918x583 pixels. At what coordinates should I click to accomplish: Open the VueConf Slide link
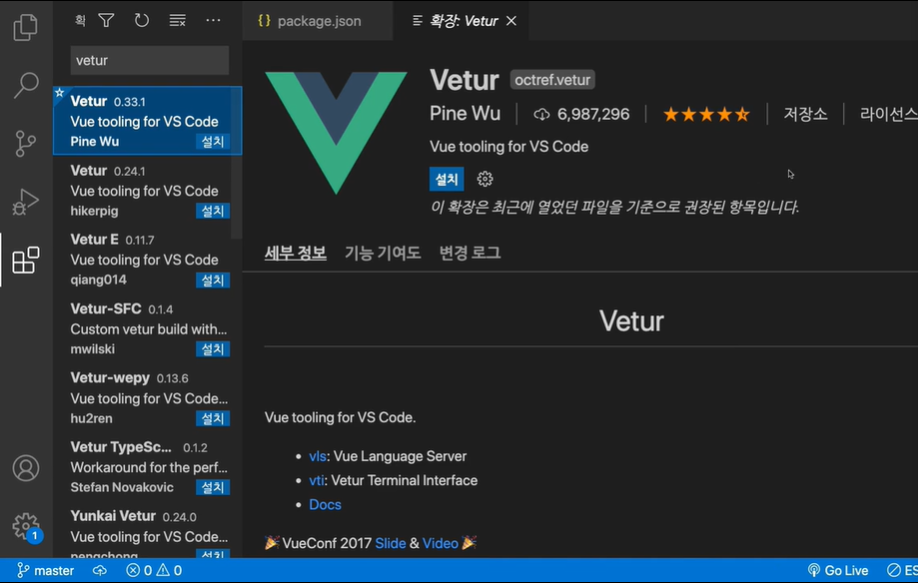(391, 543)
